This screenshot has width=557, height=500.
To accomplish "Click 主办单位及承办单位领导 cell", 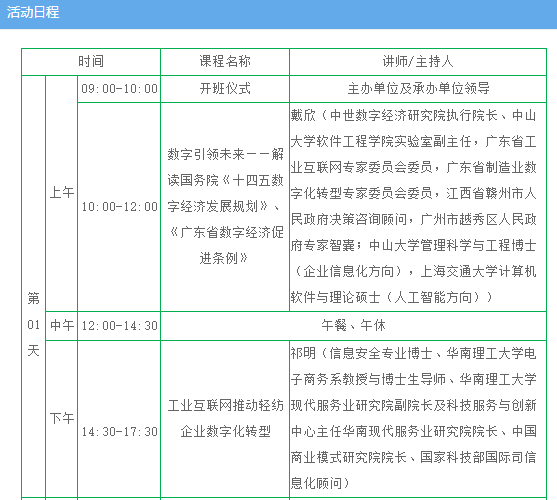I will [418, 89].
